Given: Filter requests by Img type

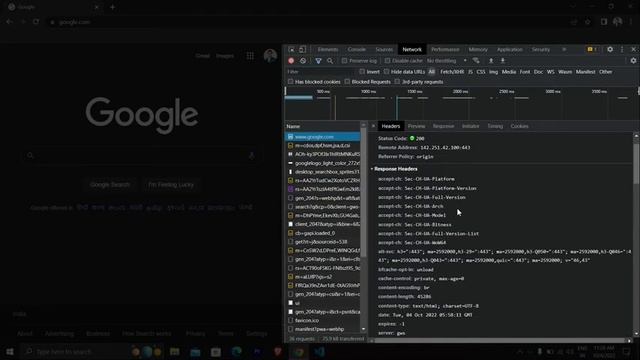Looking at the screenshot, I should click(493, 72).
